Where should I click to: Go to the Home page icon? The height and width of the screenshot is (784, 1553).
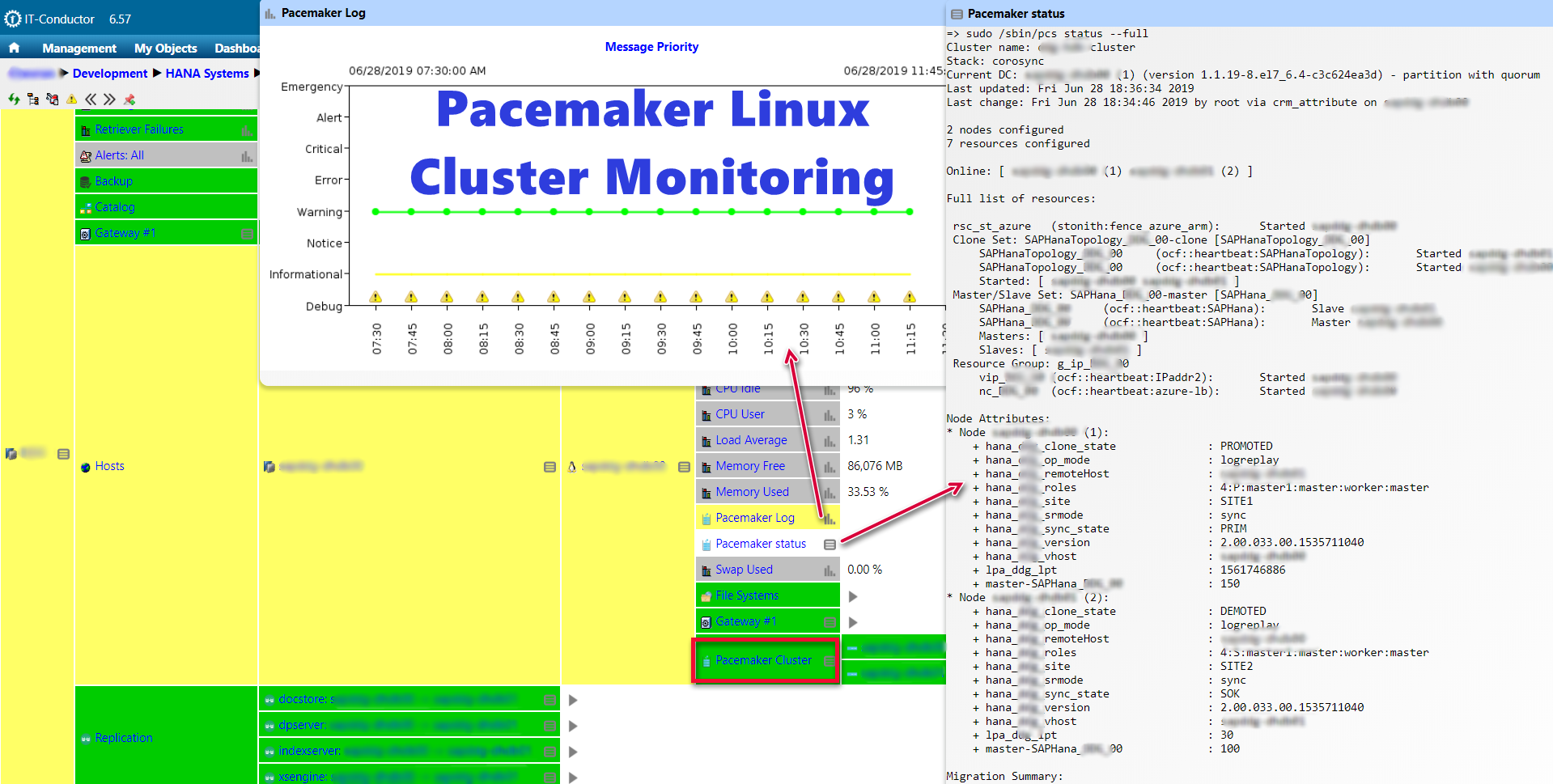pyautogui.click(x=14, y=48)
